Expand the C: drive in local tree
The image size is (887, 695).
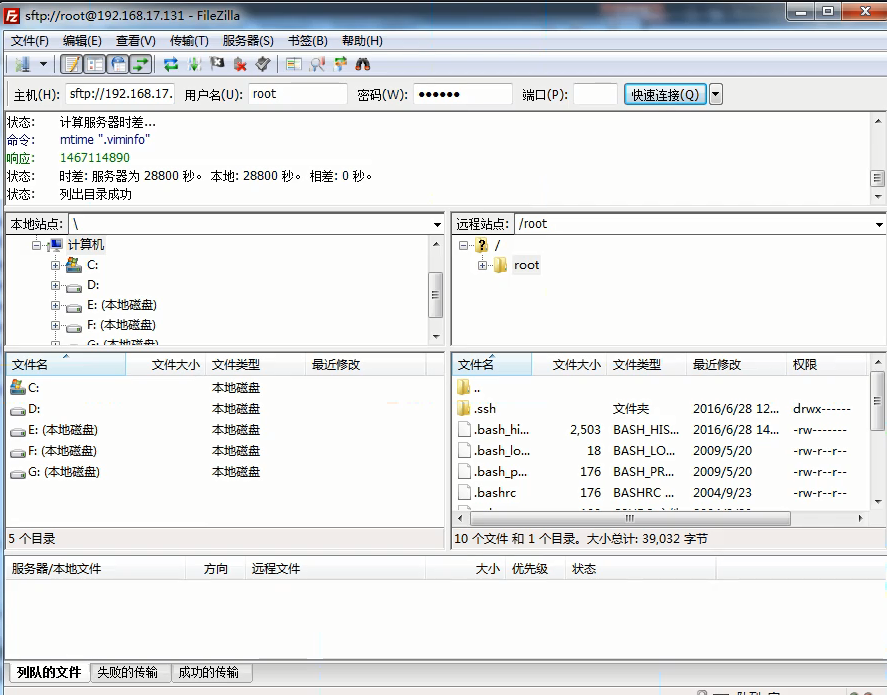pos(55,265)
